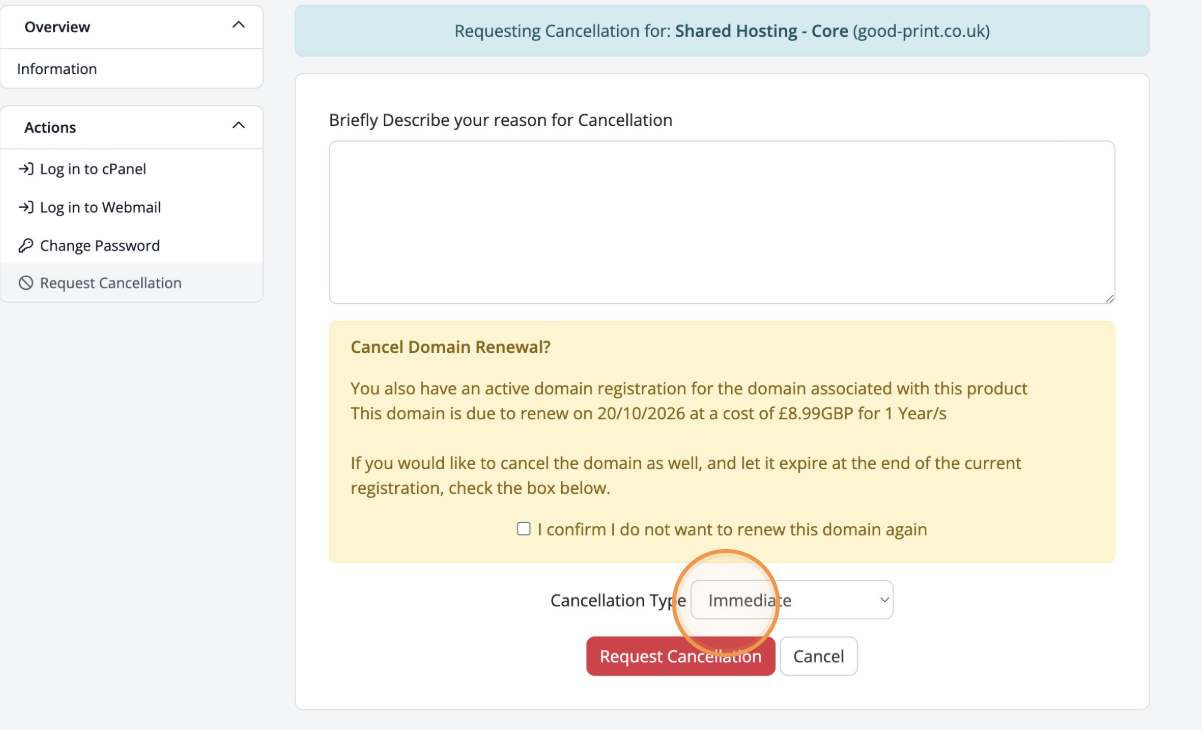Click the login arrow icon beside cPanel

[26, 169]
